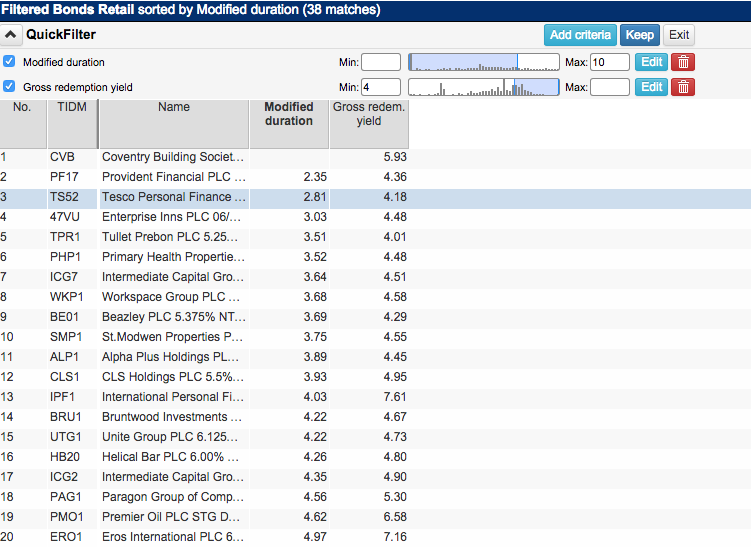The image size is (751, 547).
Task: Select Primary Health Properties name
Action: [x=173, y=257]
